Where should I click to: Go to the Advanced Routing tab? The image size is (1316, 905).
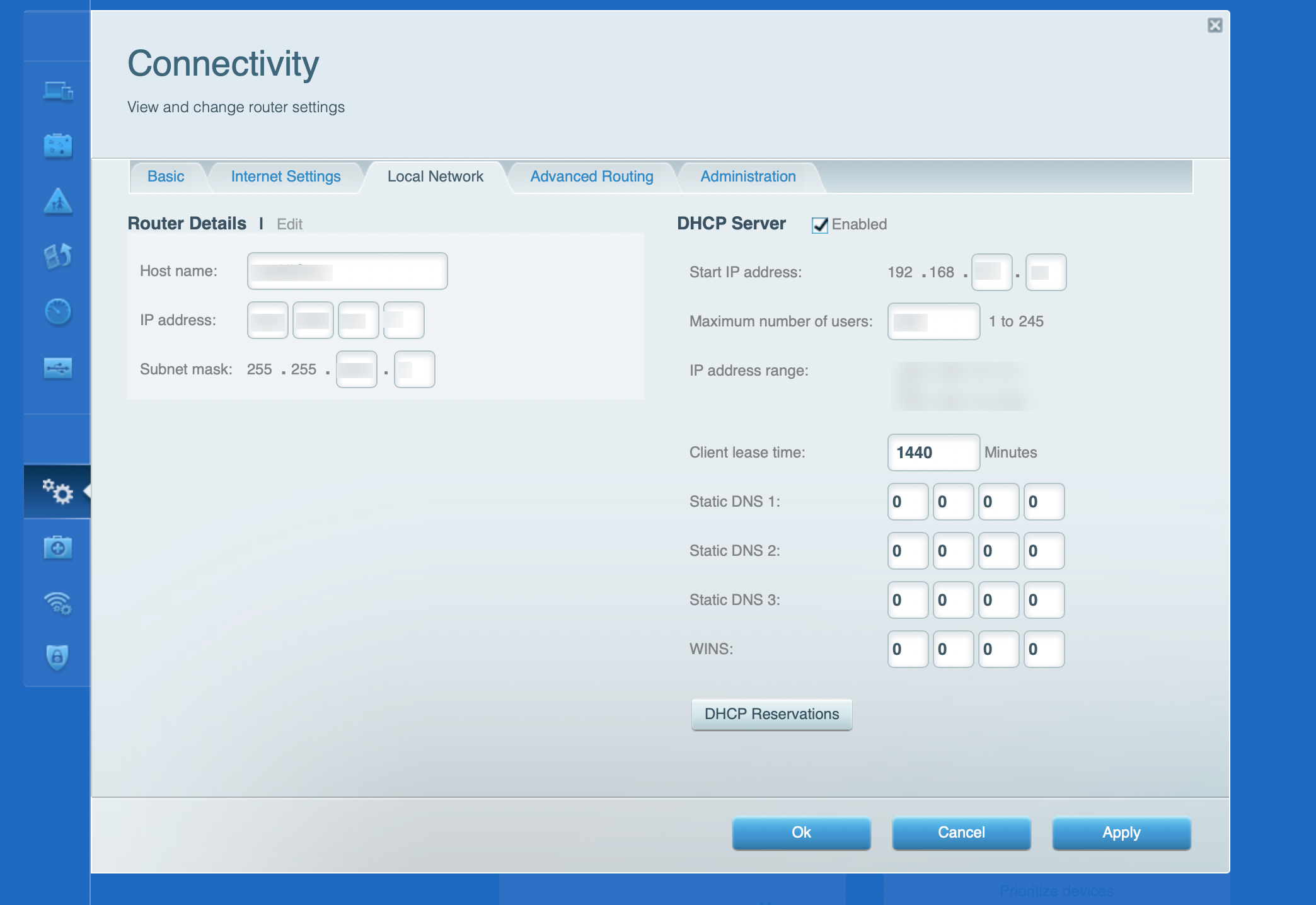click(x=591, y=176)
